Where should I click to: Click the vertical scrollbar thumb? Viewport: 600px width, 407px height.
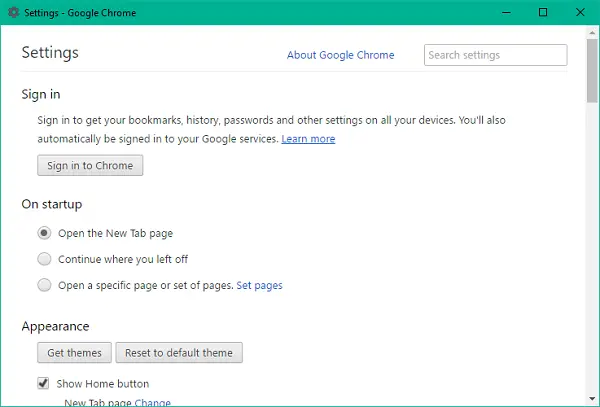tap(592, 71)
